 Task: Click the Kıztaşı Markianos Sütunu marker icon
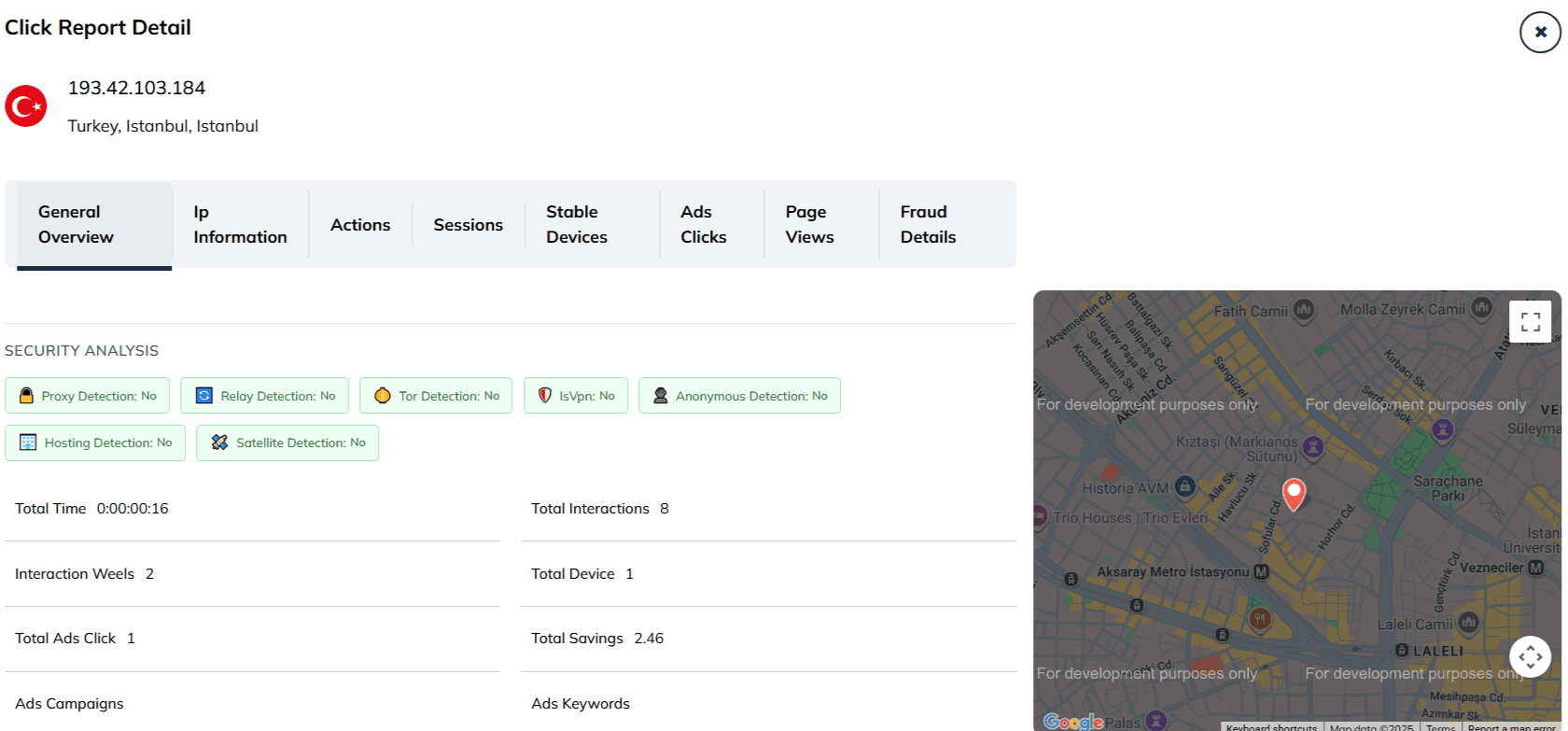[x=1313, y=446]
